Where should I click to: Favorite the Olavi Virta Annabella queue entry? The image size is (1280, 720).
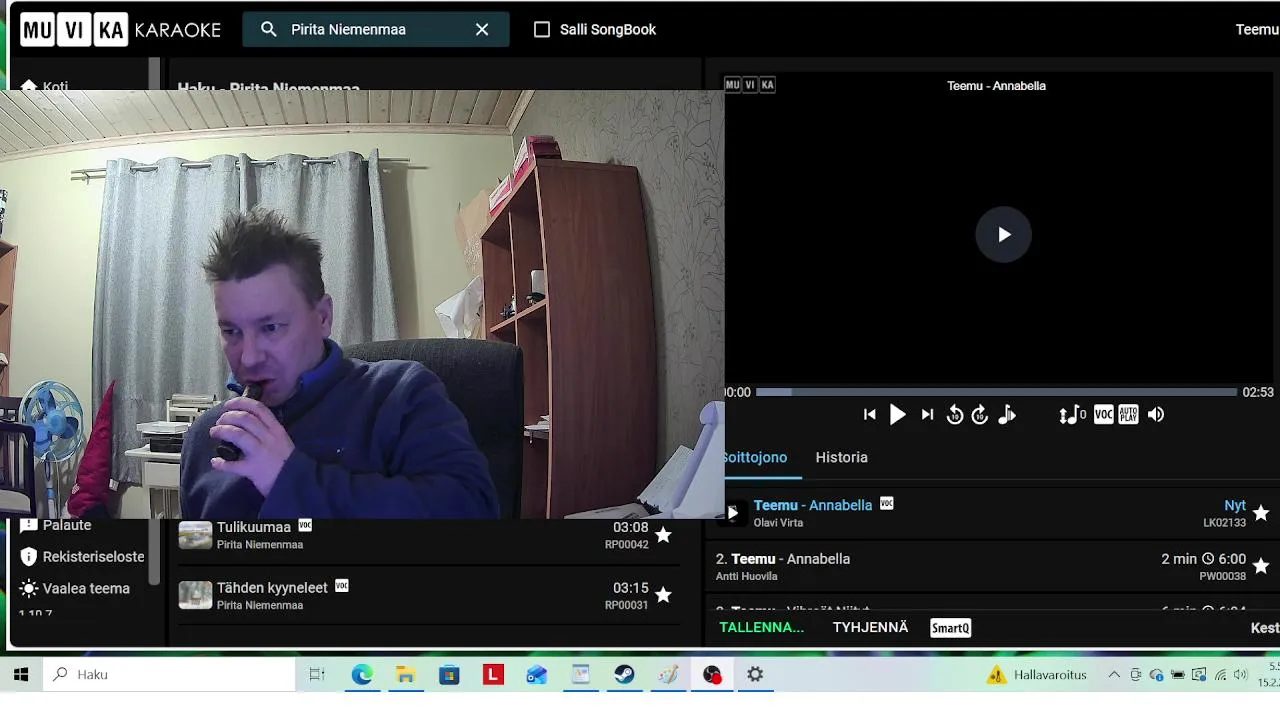coord(1260,513)
